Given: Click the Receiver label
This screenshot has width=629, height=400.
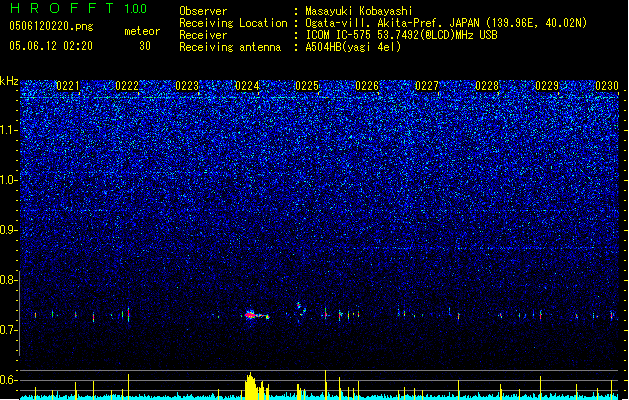Looking at the screenshot, I should click(x=203, y=35).
